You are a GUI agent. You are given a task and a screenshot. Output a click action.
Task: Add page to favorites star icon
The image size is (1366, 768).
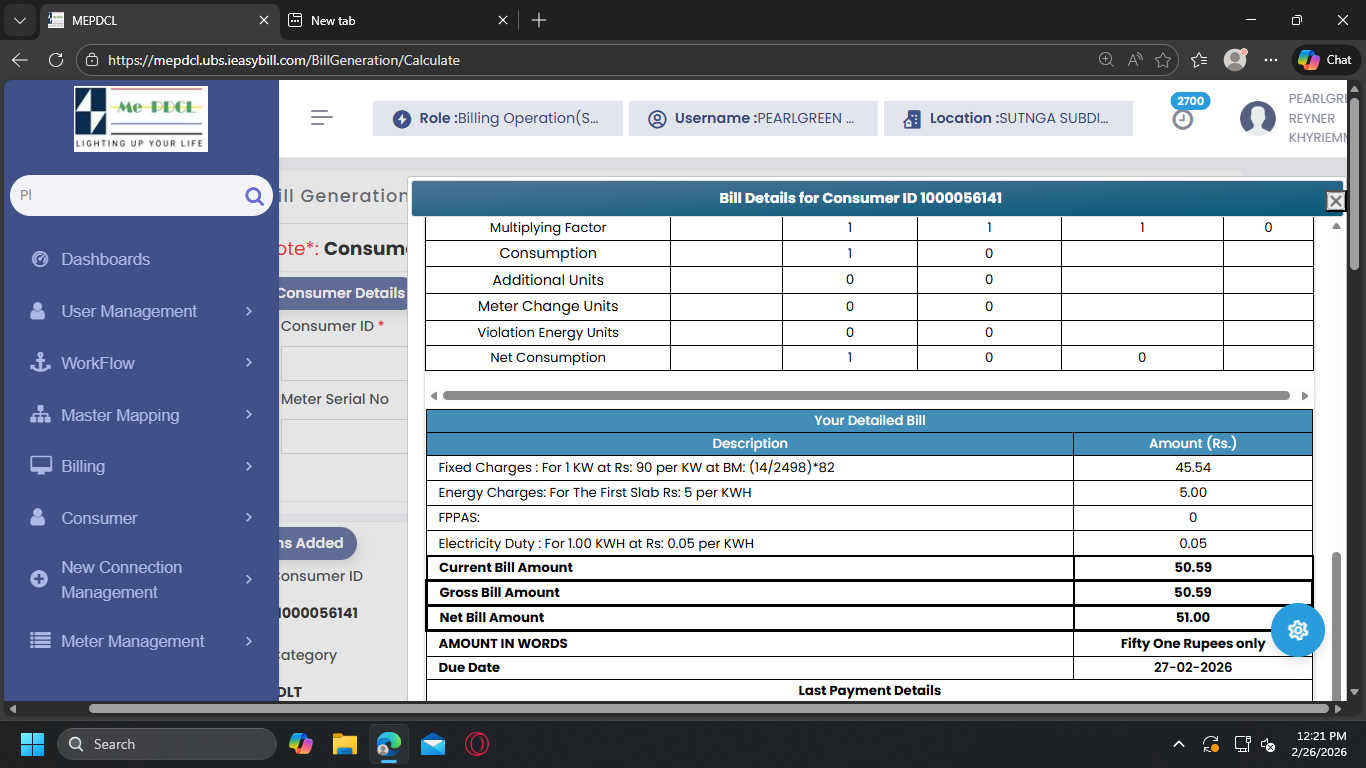pos(1163,60)
